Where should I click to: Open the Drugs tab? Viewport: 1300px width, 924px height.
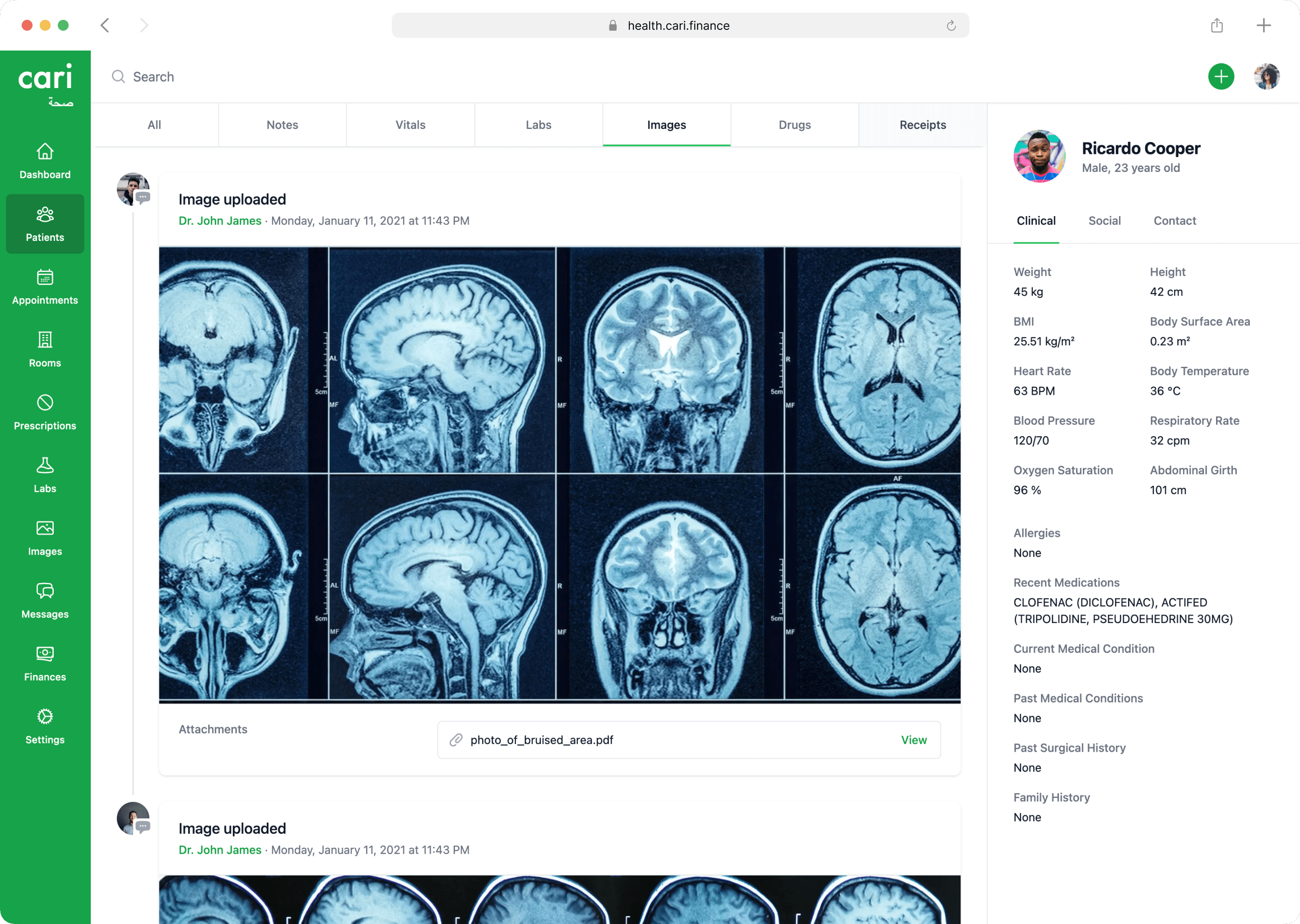(x=794, y=125)
